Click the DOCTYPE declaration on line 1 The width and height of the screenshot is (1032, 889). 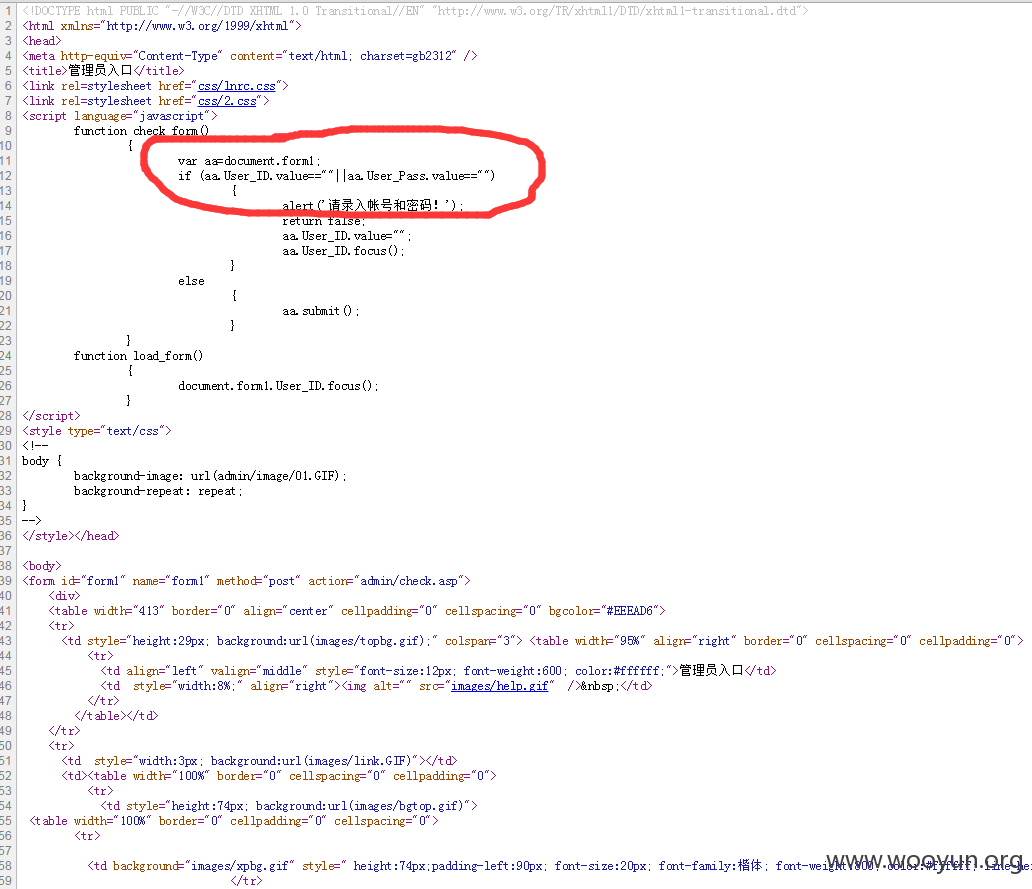(x=415, y=11)
